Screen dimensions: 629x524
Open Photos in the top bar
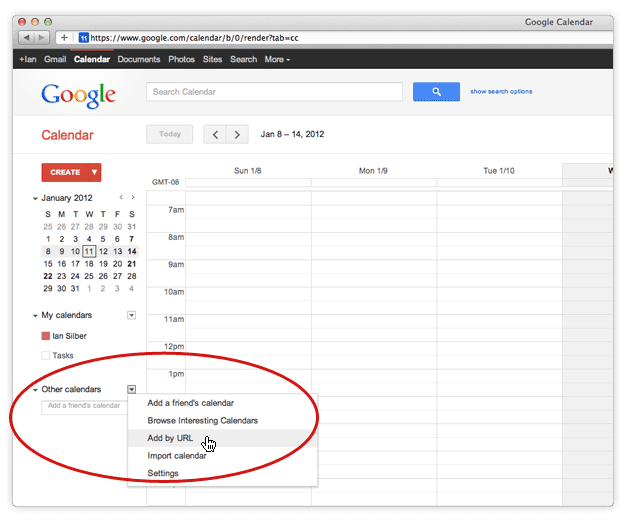pyautogui.click(x=181, y=59)
